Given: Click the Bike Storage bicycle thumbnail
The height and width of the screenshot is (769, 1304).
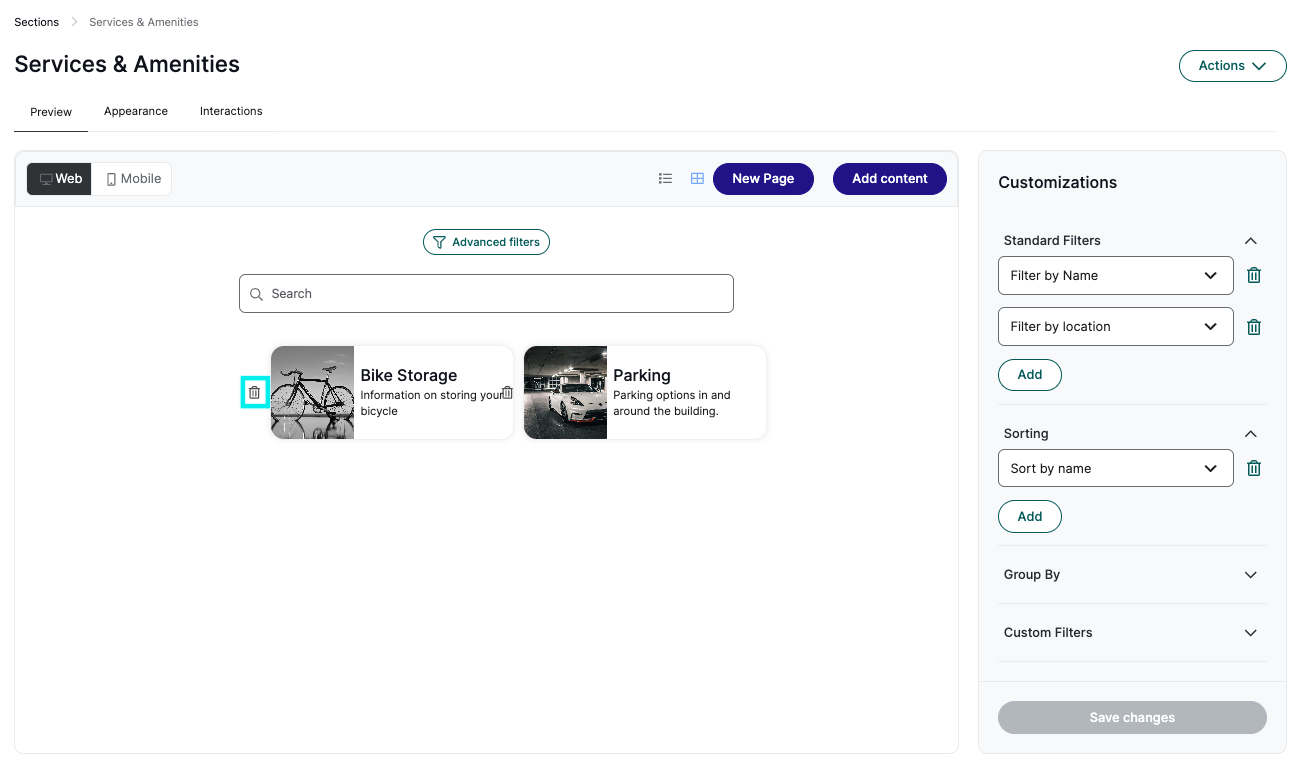Looking at the screenshot, I should pyautogui.click(x=312, y=393).
